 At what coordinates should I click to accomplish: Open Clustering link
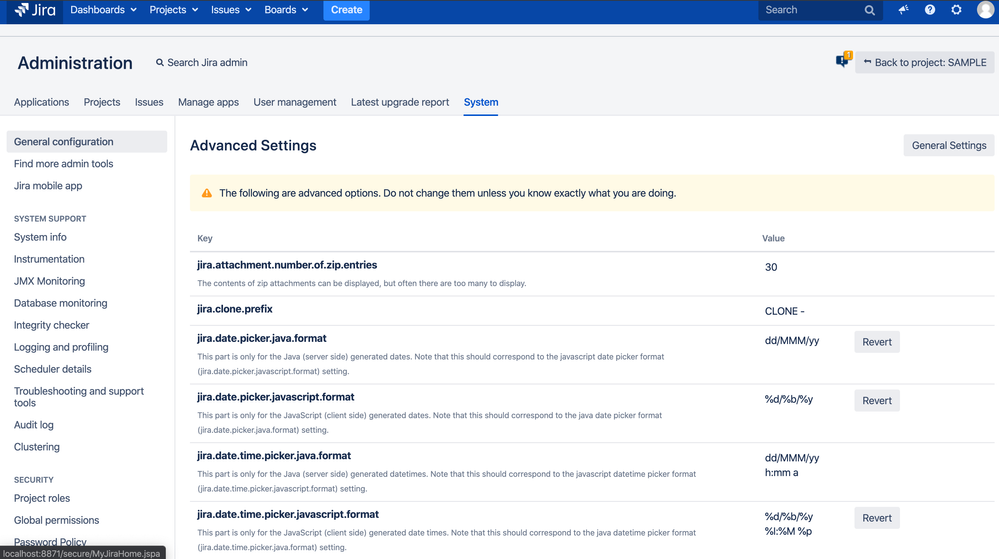[36, 447]
